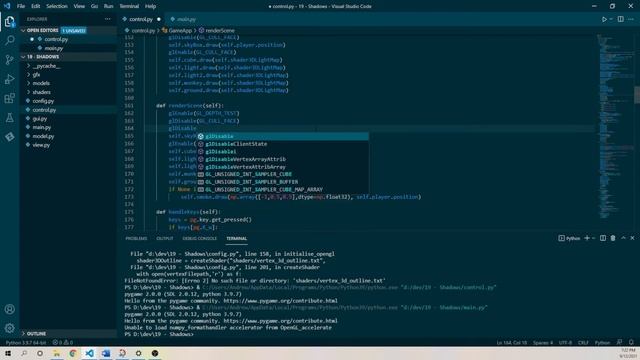The image size is (640, 360).
Task: Change encoding via UTF-8 indicator
Action: pyautogui.click(x=565, y=342)
